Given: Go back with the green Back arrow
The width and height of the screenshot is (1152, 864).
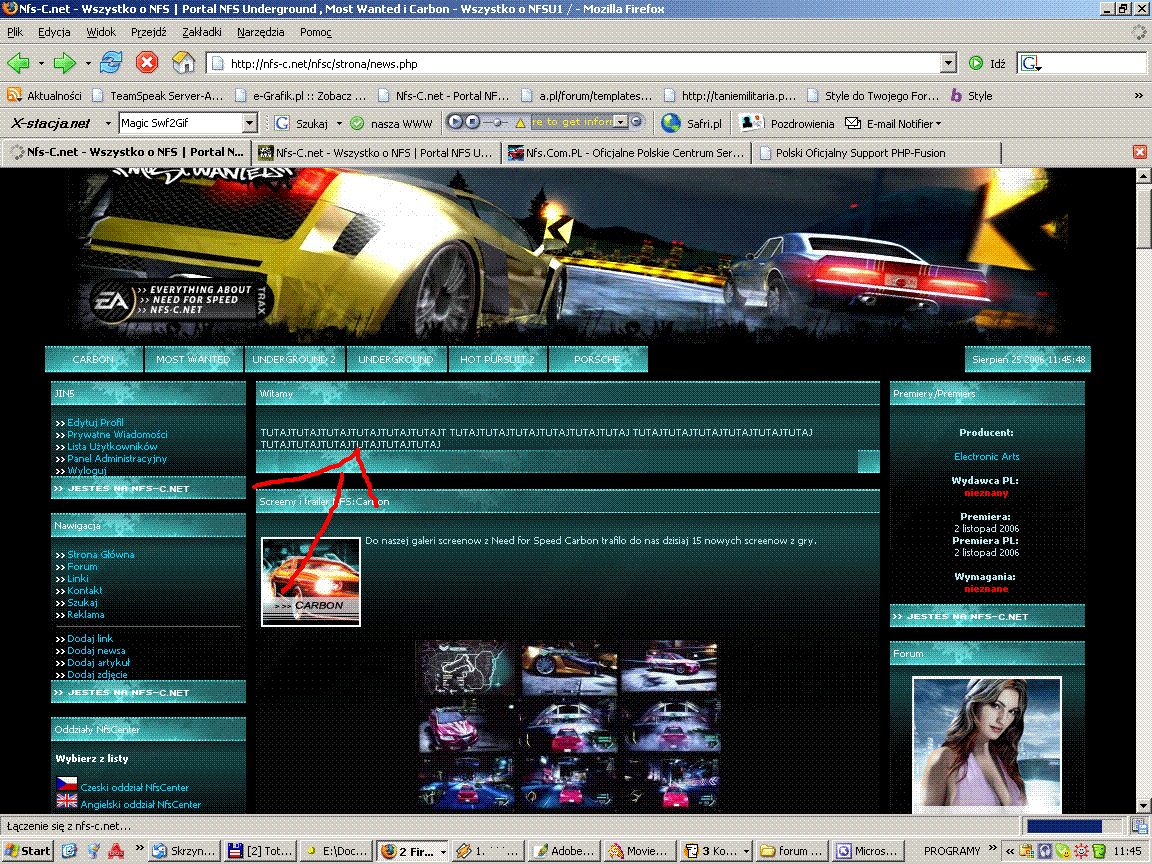Looking at the screenshot, I should pos(18,63).
